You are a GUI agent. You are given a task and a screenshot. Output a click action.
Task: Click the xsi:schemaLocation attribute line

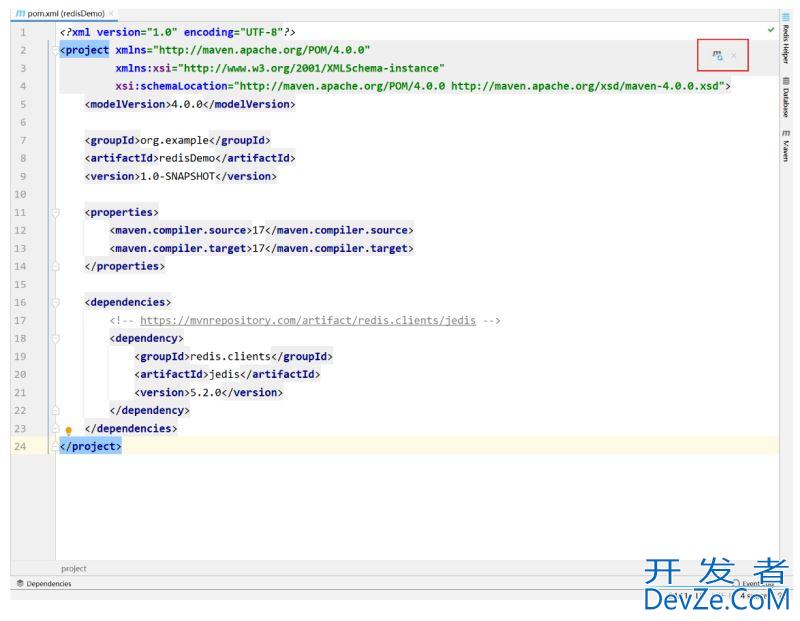tap(422, 86)
